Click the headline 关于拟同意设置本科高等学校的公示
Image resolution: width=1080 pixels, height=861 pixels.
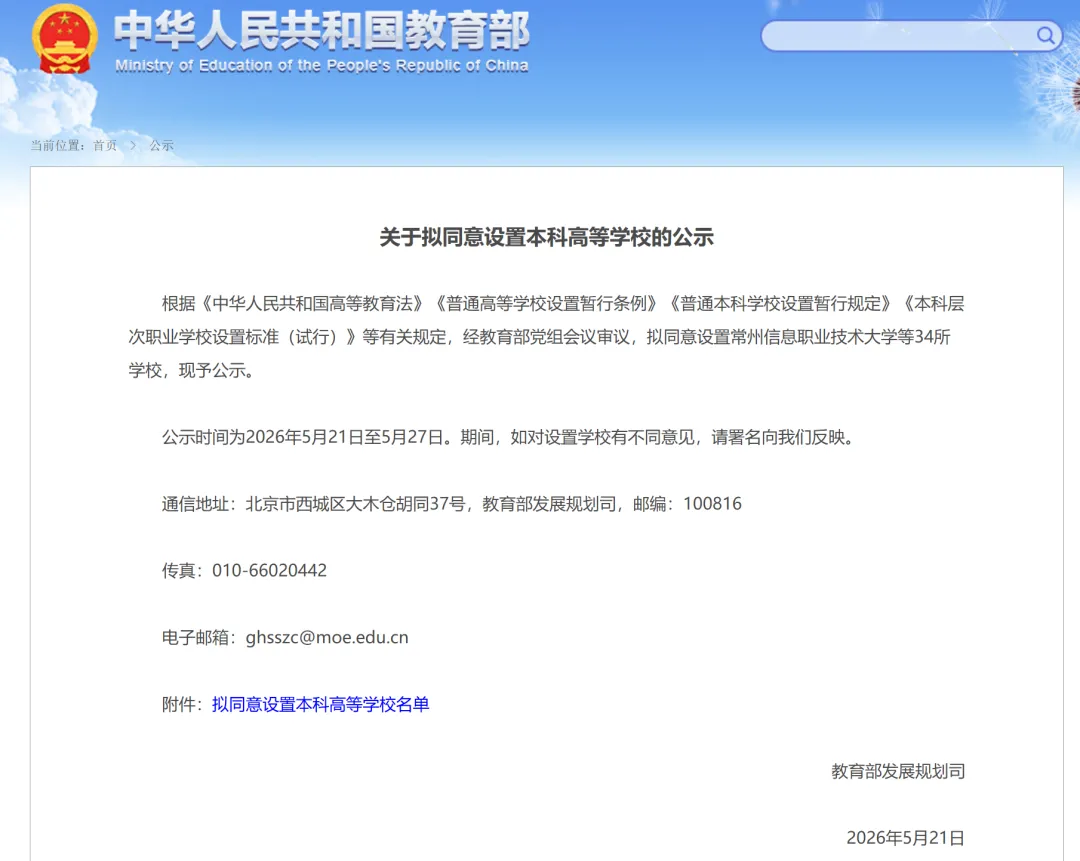pyautogui.click(x=546, y=237)
